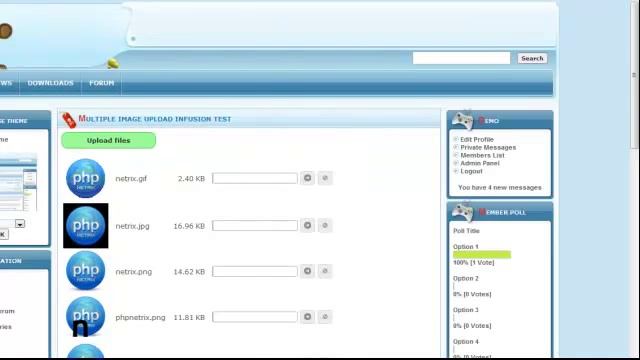Click the gamepad icon on the Demo panel header
This screenshot has height=360, width=640.
click(x=462, y=120)
